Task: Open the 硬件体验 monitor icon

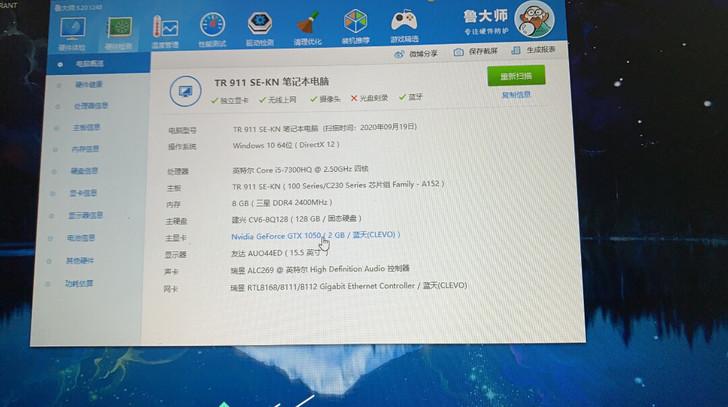Action: 72,29
